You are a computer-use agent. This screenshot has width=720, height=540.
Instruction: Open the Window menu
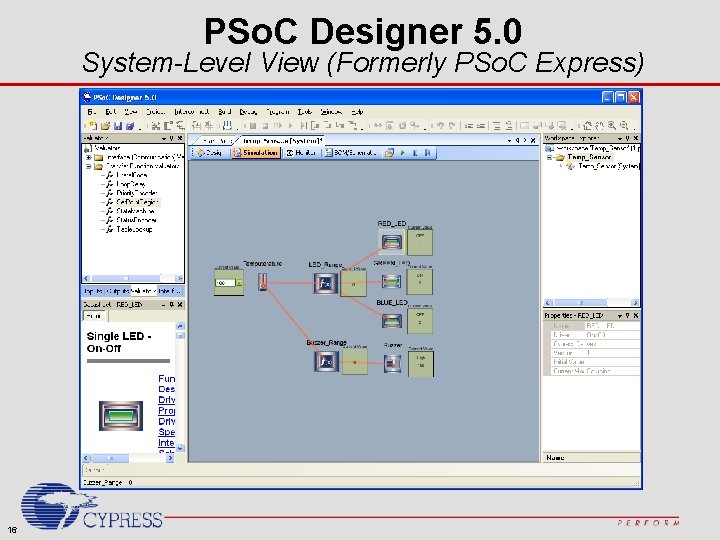pyautogui.click(x=331, y=112)
